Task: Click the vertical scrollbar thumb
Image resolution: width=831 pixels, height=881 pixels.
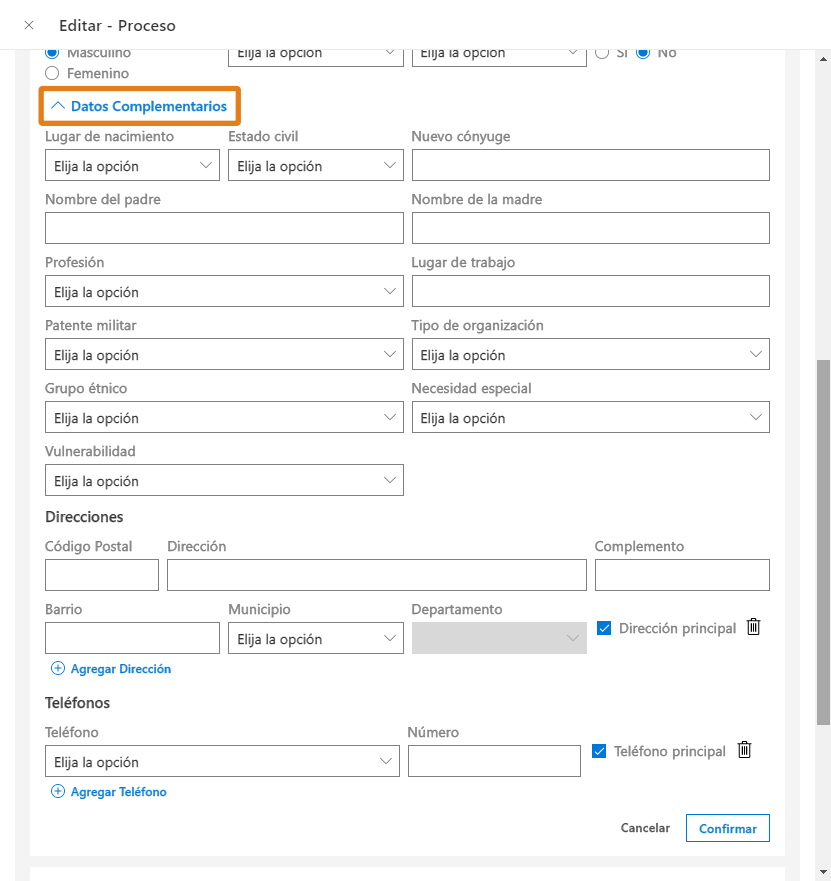Action: pos(823,542)
